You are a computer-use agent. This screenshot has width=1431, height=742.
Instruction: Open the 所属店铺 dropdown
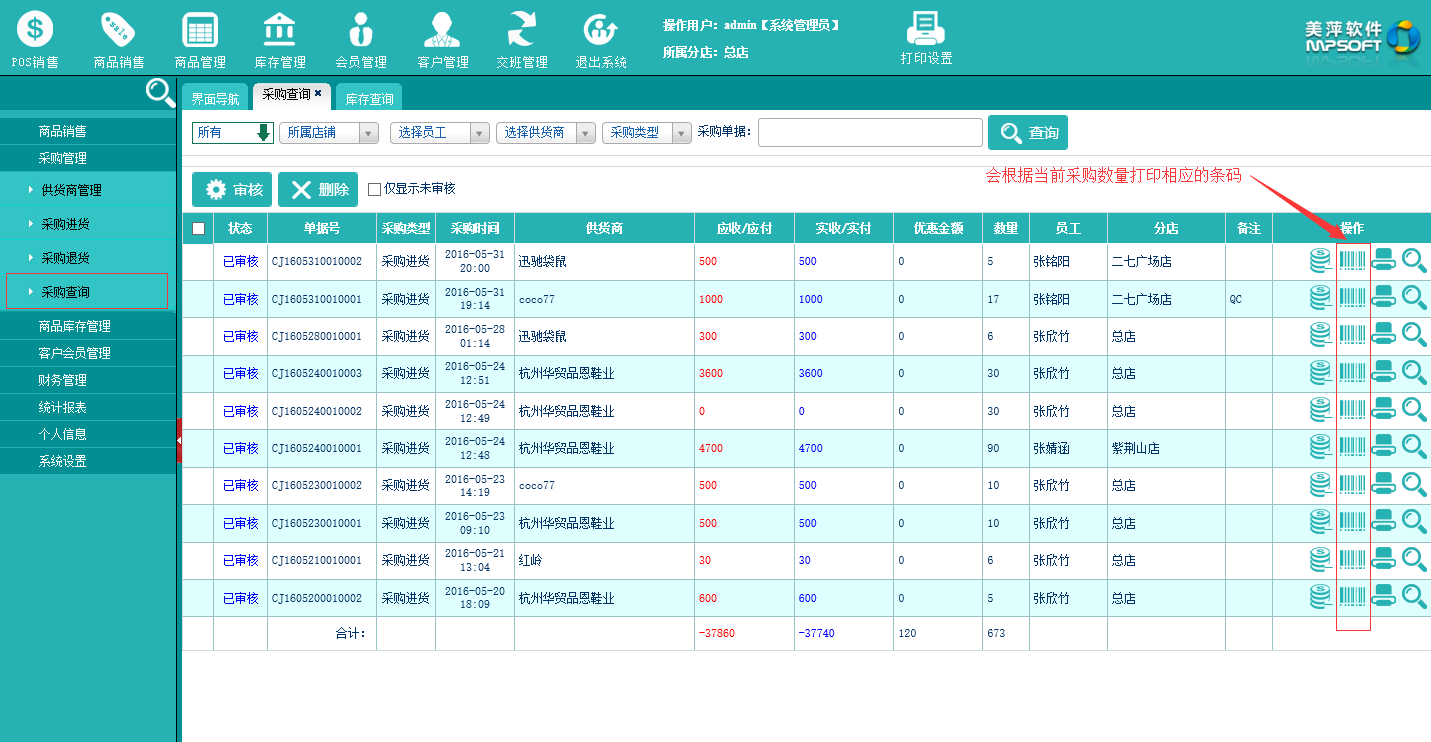(x=329, y=132)
